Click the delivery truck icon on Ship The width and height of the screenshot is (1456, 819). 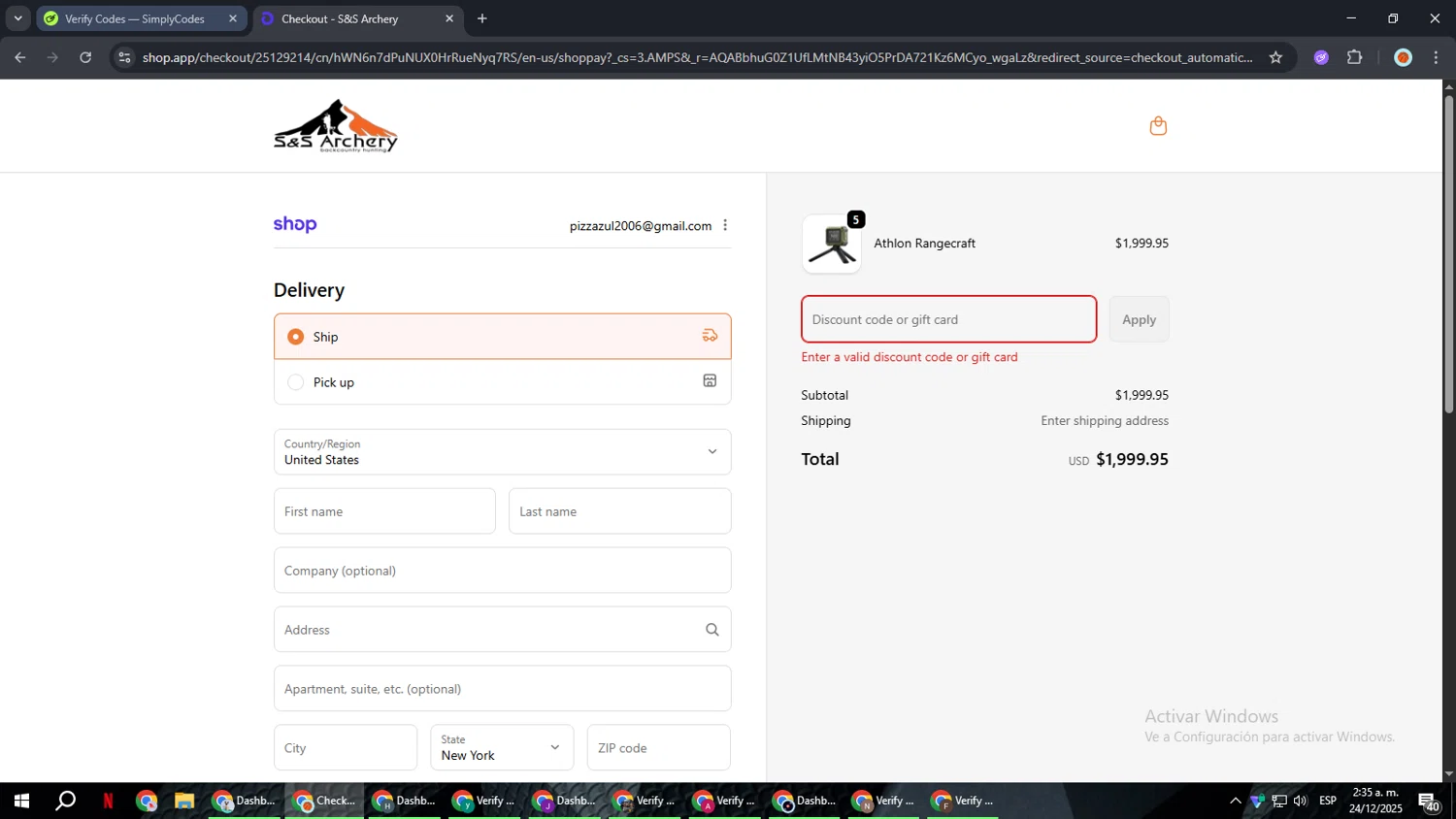pos(711,336)
